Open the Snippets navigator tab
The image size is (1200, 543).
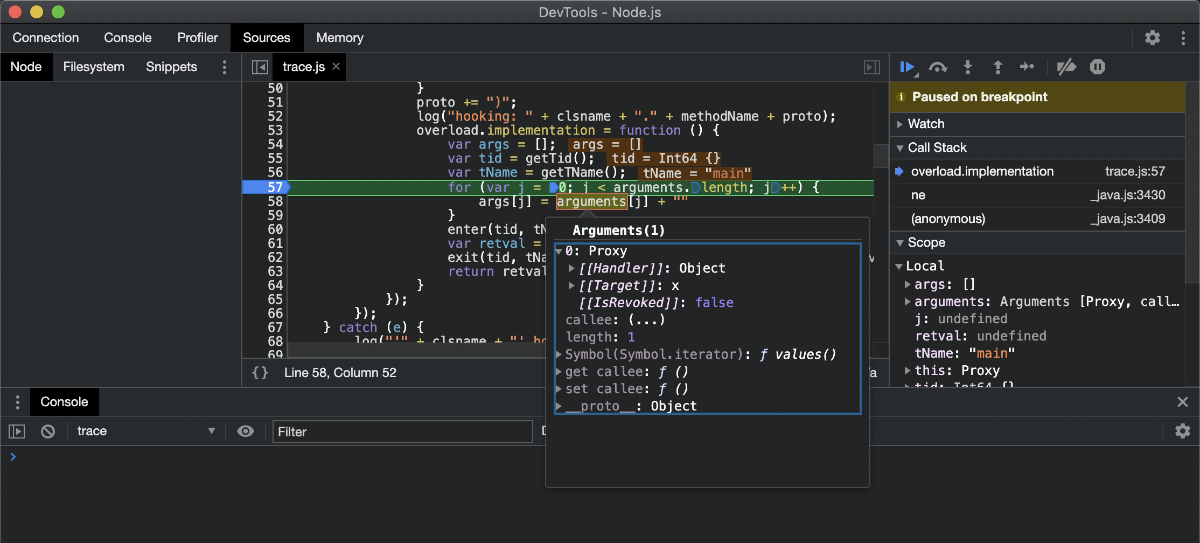coord(172,67)
